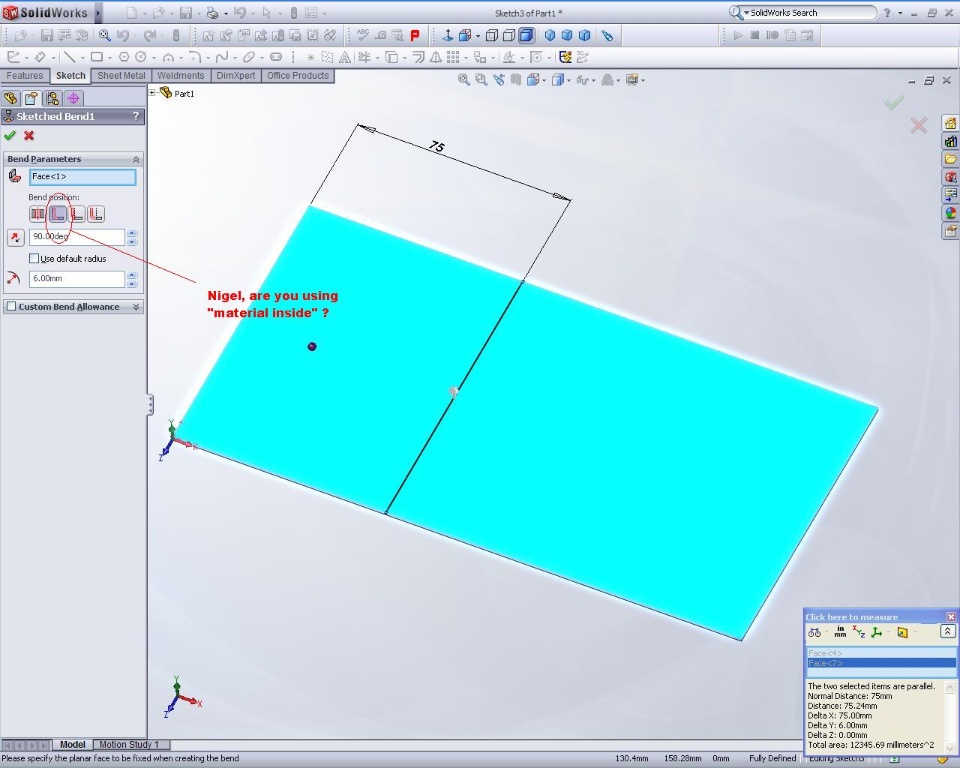
Task: Open the DimXpertManager crosshair tab
Action: pos(73,98)
